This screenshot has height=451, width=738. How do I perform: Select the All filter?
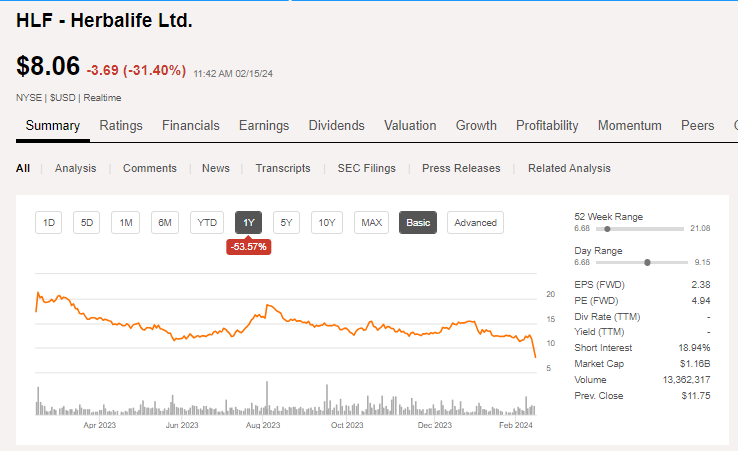tap(23, 168)
